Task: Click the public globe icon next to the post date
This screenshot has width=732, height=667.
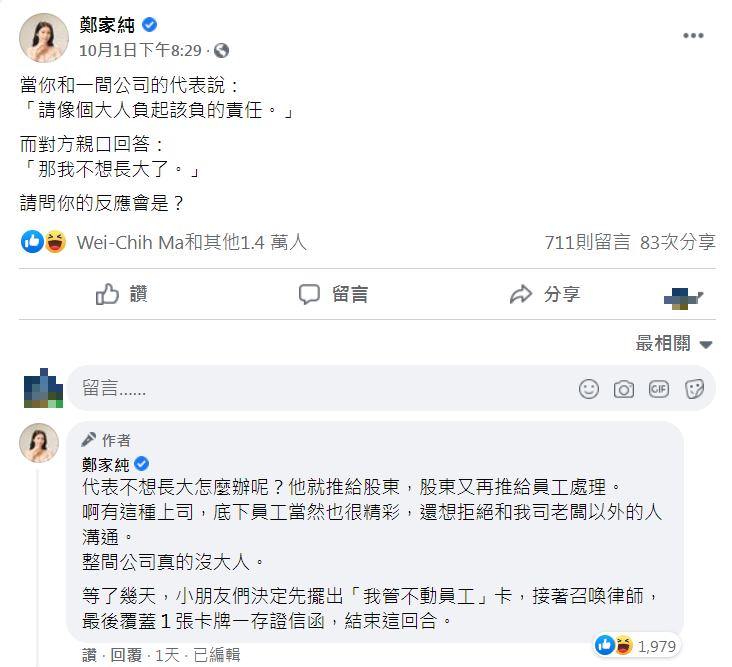Action: [221, 50]
